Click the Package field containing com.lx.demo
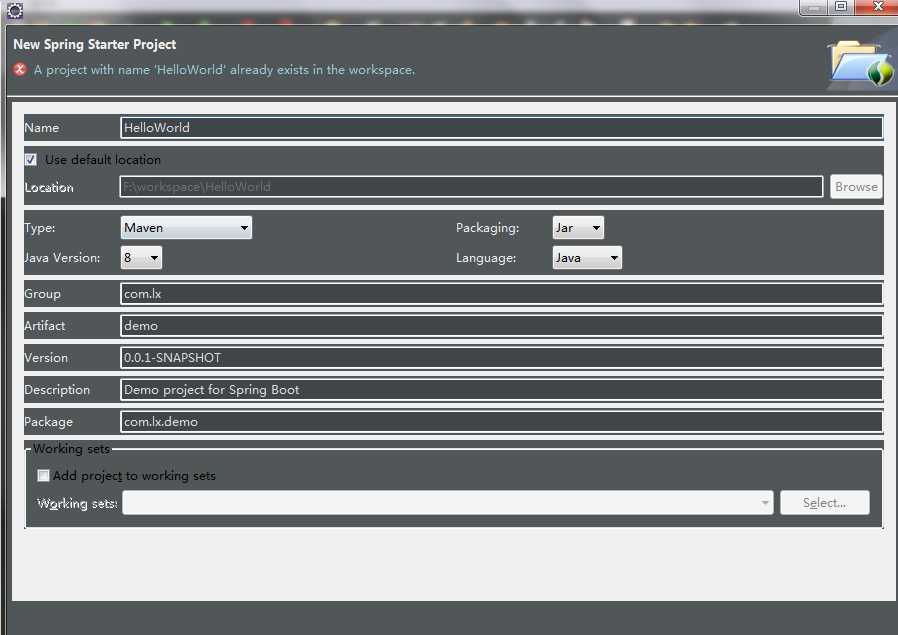 (501, 422)
